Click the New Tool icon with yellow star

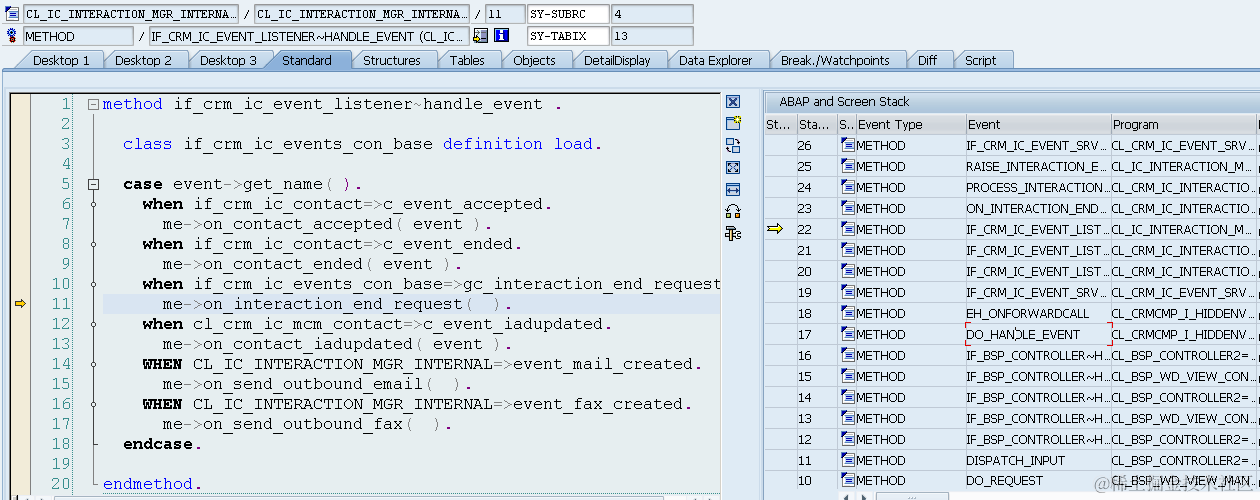tap(733, 123)
